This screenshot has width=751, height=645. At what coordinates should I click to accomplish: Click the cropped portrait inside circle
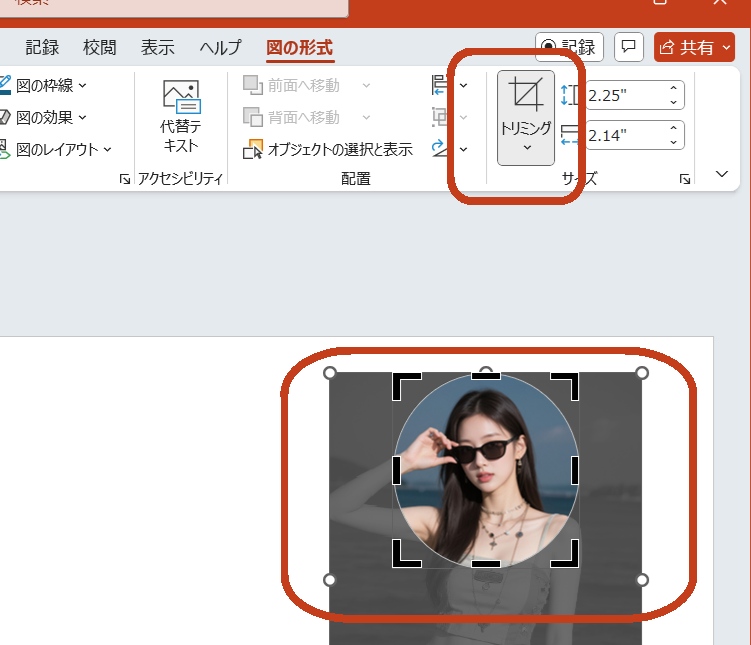tap(486, 470)
